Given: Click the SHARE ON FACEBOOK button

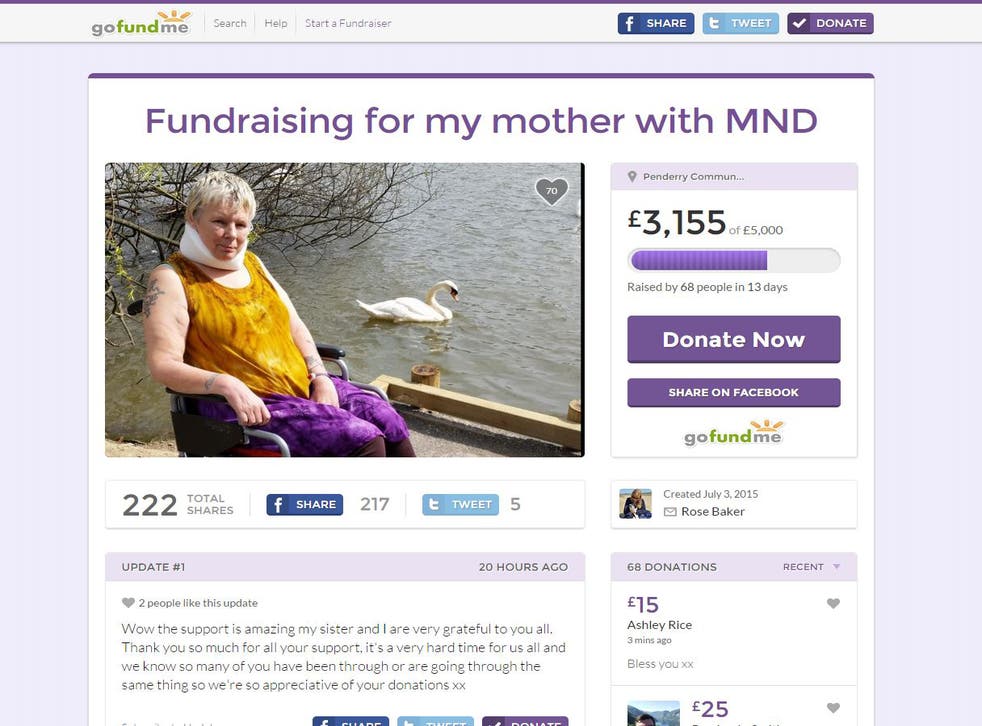Looking at the screenshot, I should pos(734,393).
